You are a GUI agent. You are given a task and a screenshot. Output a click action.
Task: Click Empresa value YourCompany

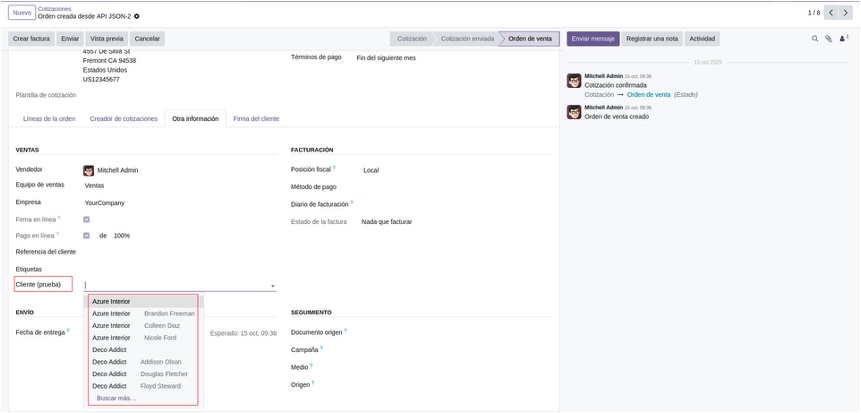(x=104, y=203)
